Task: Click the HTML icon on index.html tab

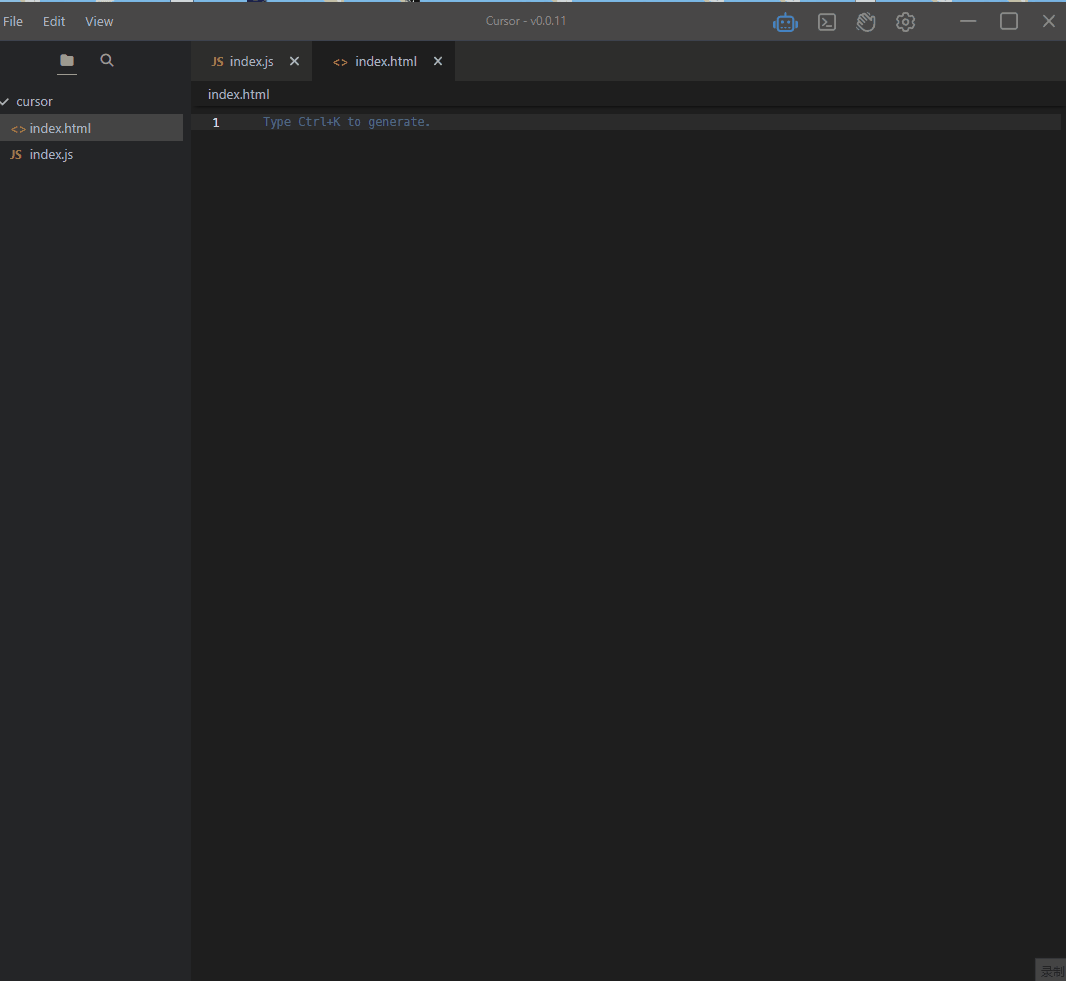Action: [340, 62]
